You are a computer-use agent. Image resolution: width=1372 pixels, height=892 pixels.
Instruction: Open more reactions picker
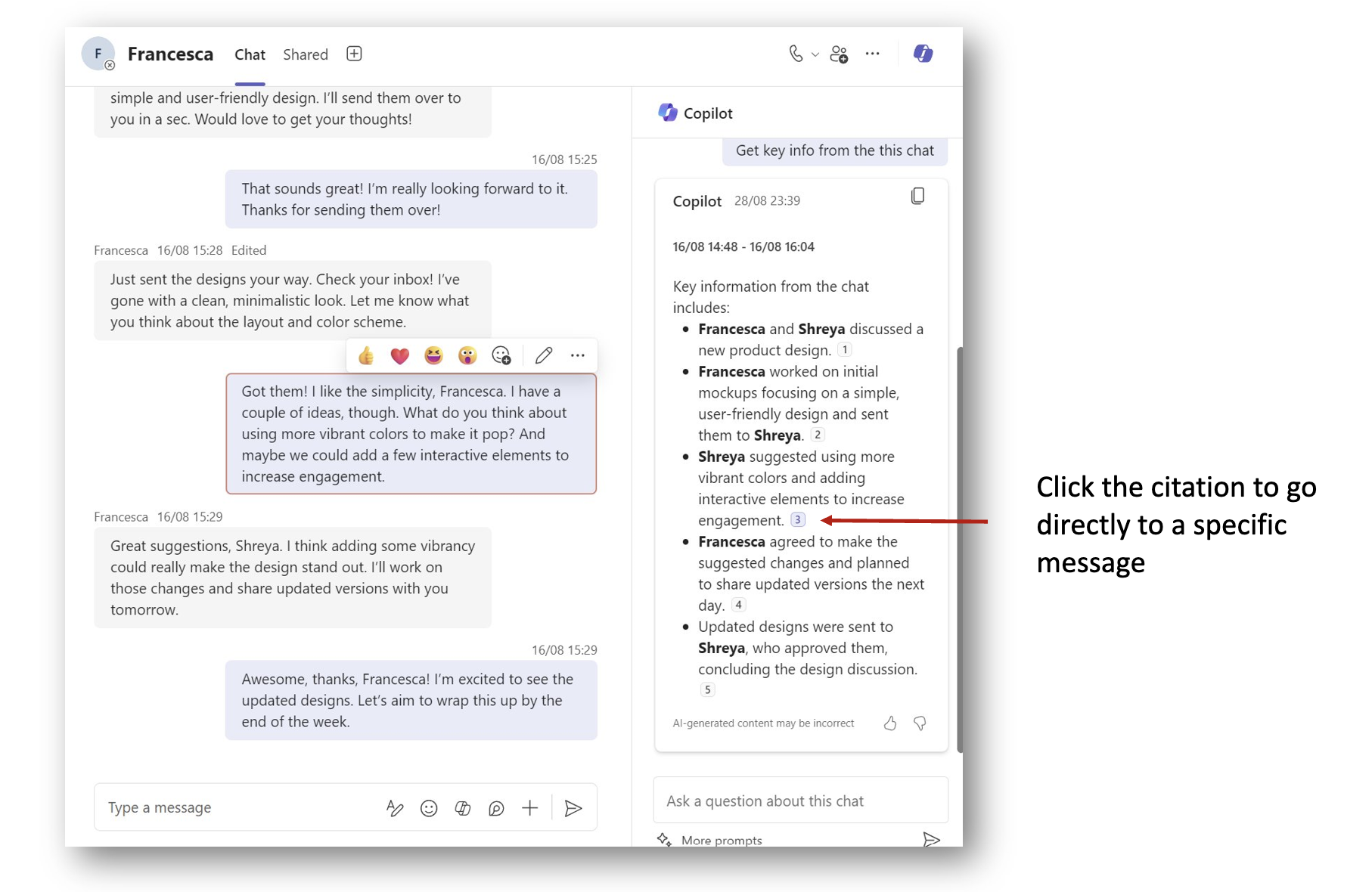tap(501, 355)
